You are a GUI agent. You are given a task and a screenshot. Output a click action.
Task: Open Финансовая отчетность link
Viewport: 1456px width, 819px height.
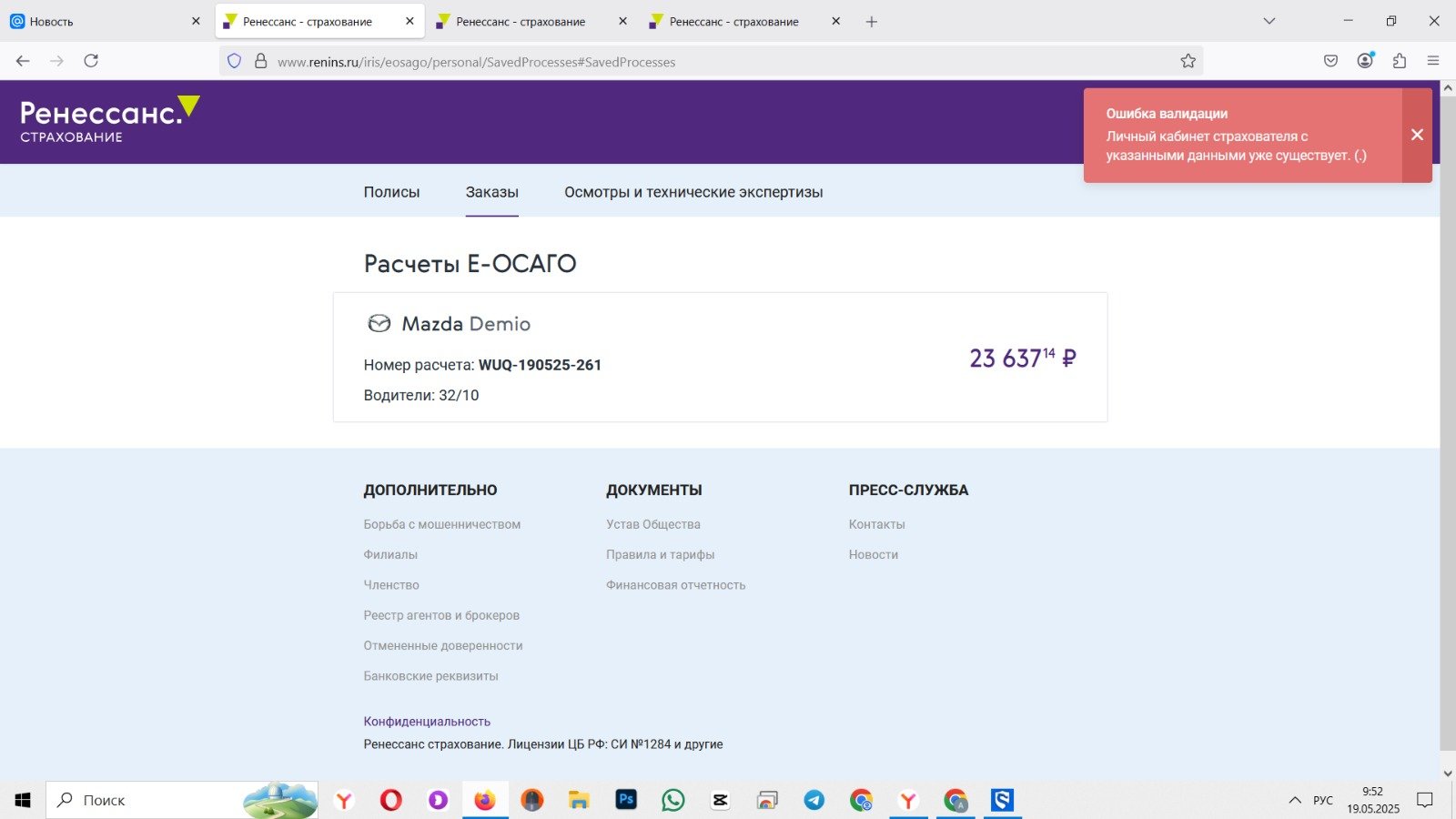(x=676, y=585)
